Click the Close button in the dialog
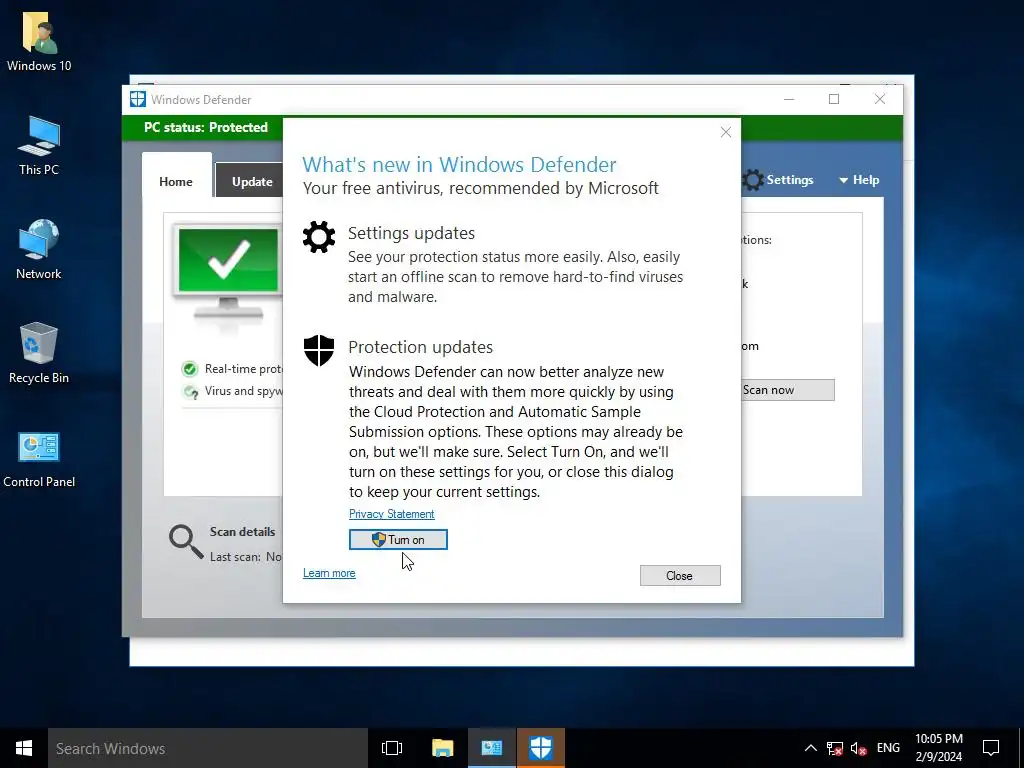This screenshot has width=1024, height=768. tap(680, 575)
